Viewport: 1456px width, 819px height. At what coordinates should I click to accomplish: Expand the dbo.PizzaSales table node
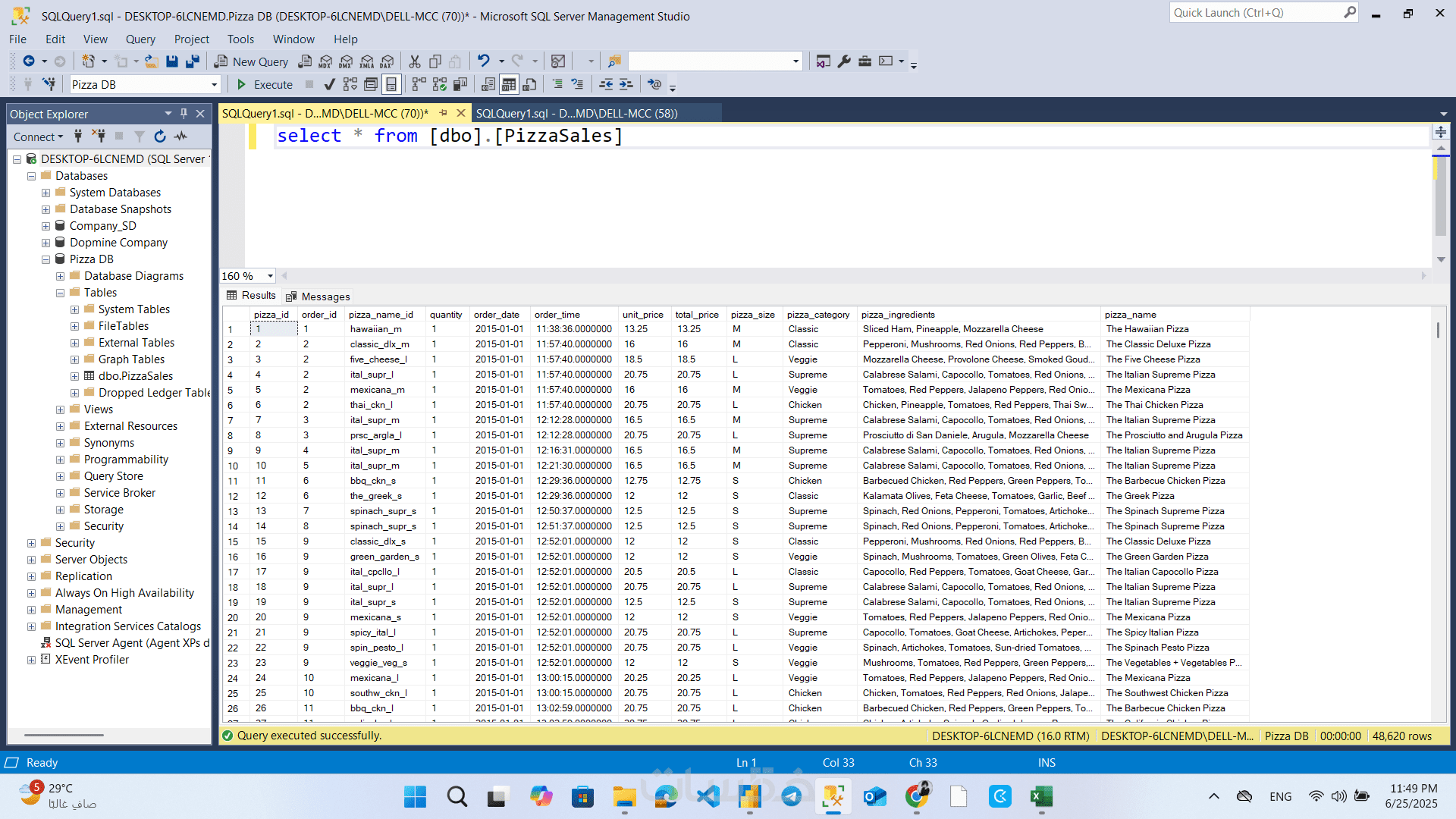(x=74, y=376)
